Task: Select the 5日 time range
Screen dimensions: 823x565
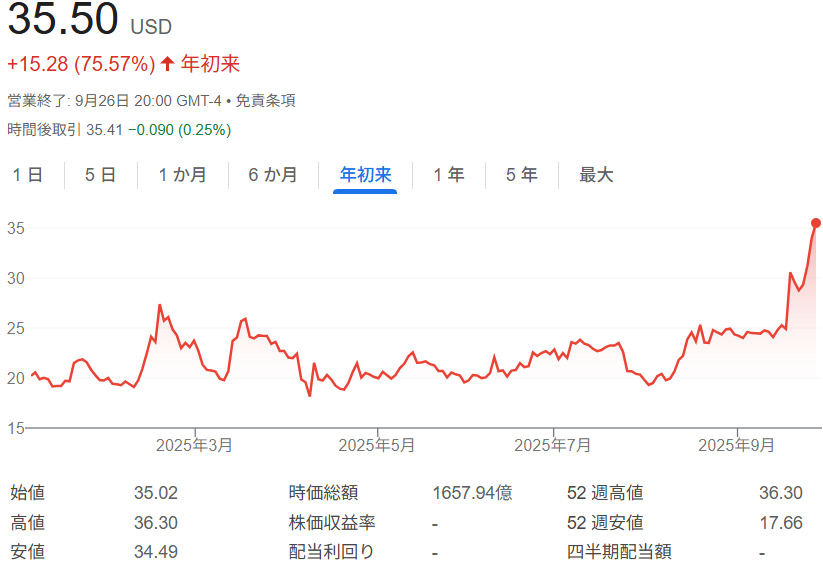Action: coord(101,175)
